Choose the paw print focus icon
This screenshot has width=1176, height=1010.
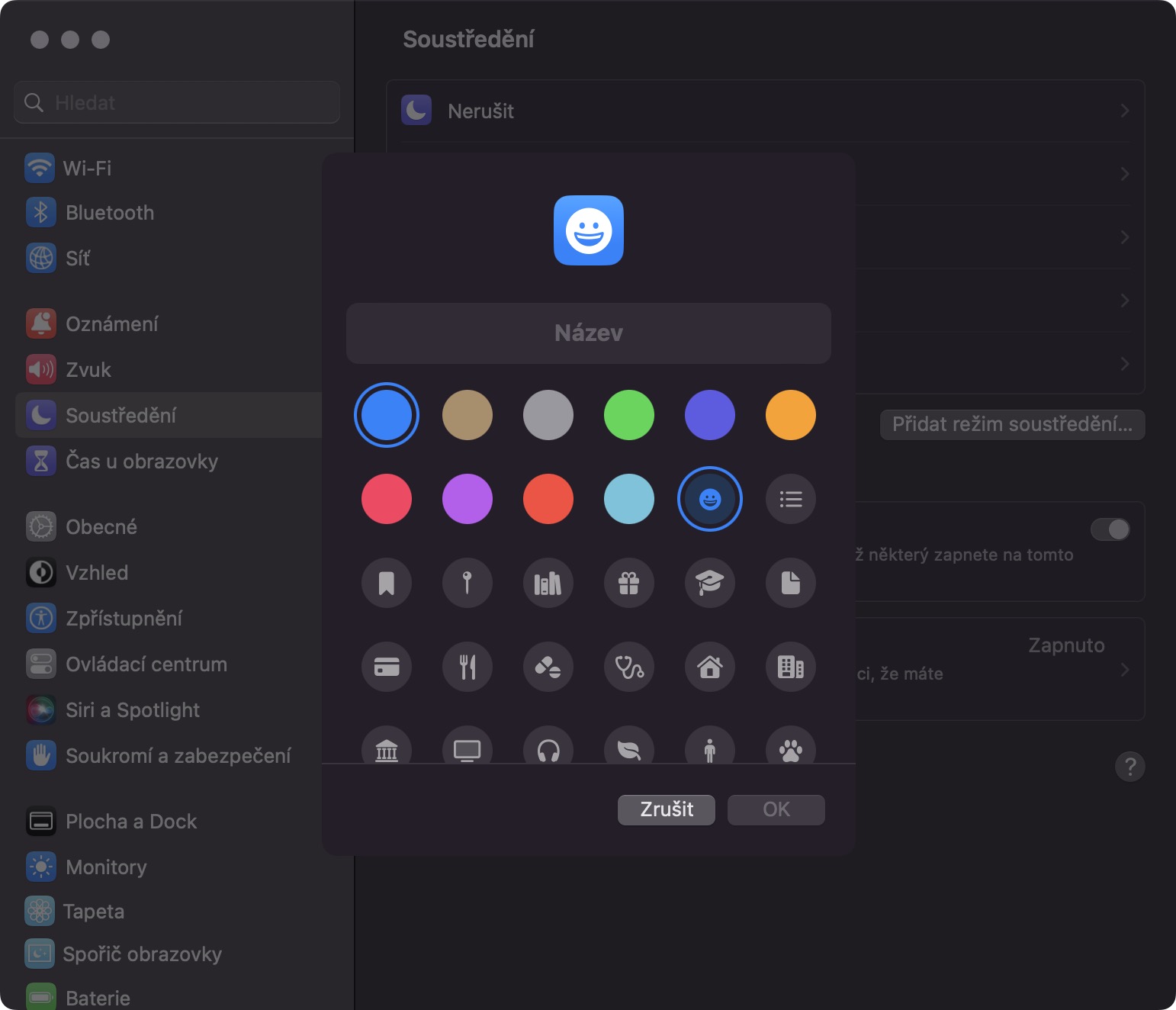coord(791,745)
